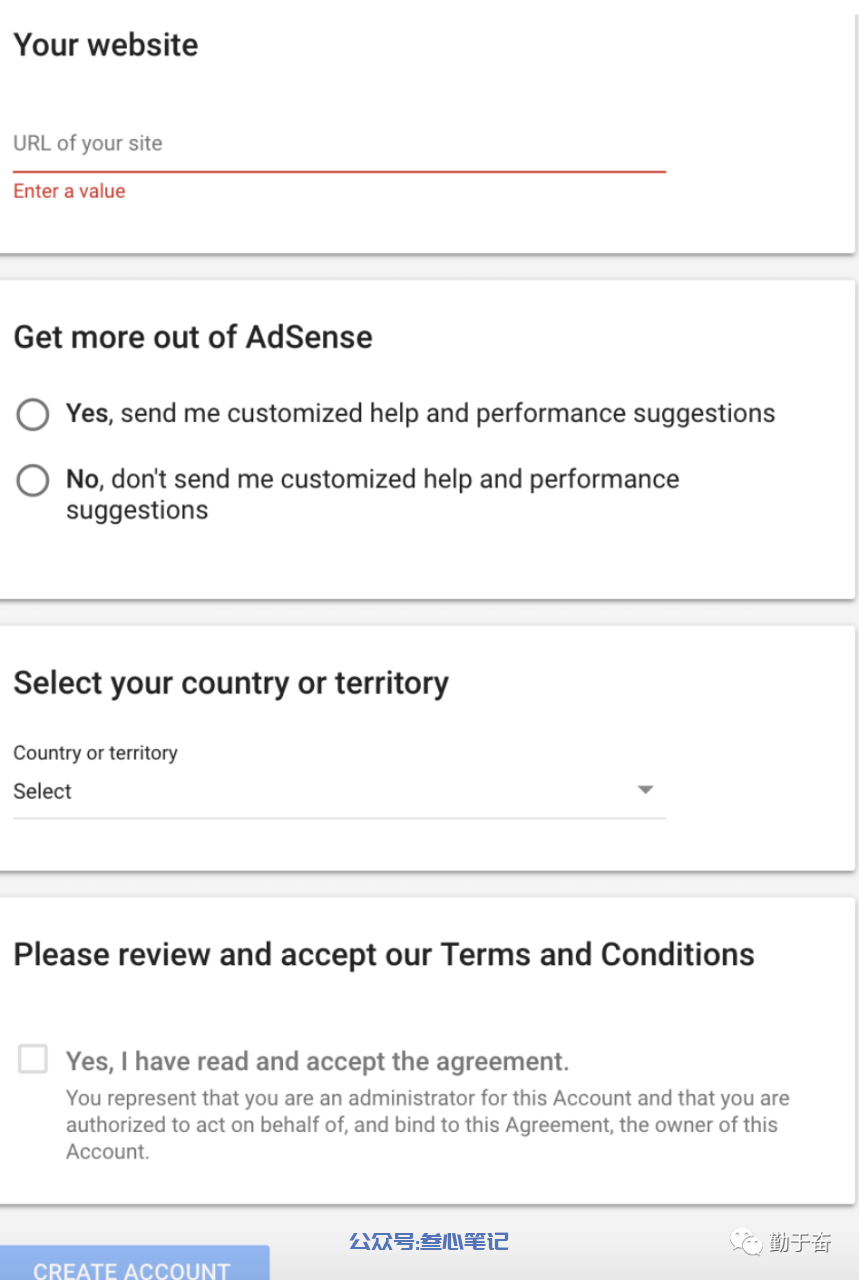Click the Select country combo box text
The image size is (859, 1280).
click(x=43, y=791)
